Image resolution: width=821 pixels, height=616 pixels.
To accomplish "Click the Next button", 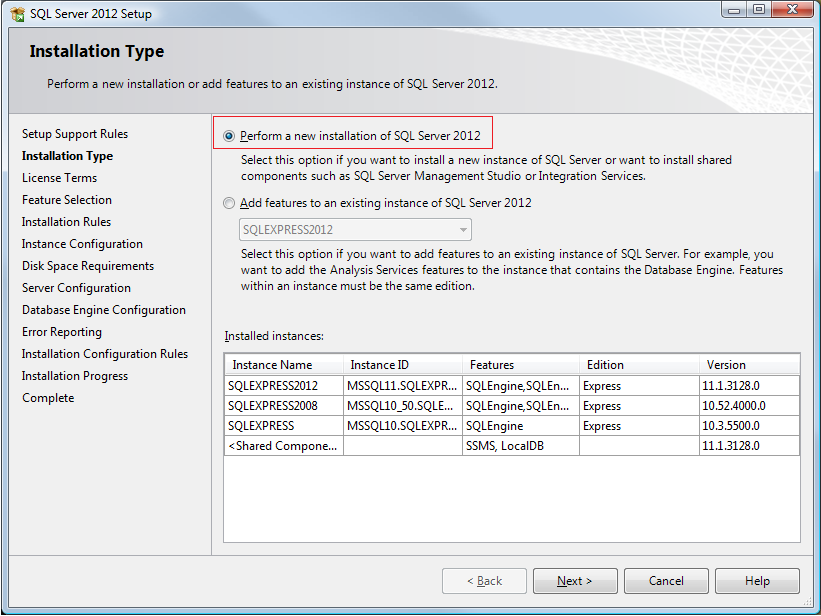I will click(x=575, y=581).
